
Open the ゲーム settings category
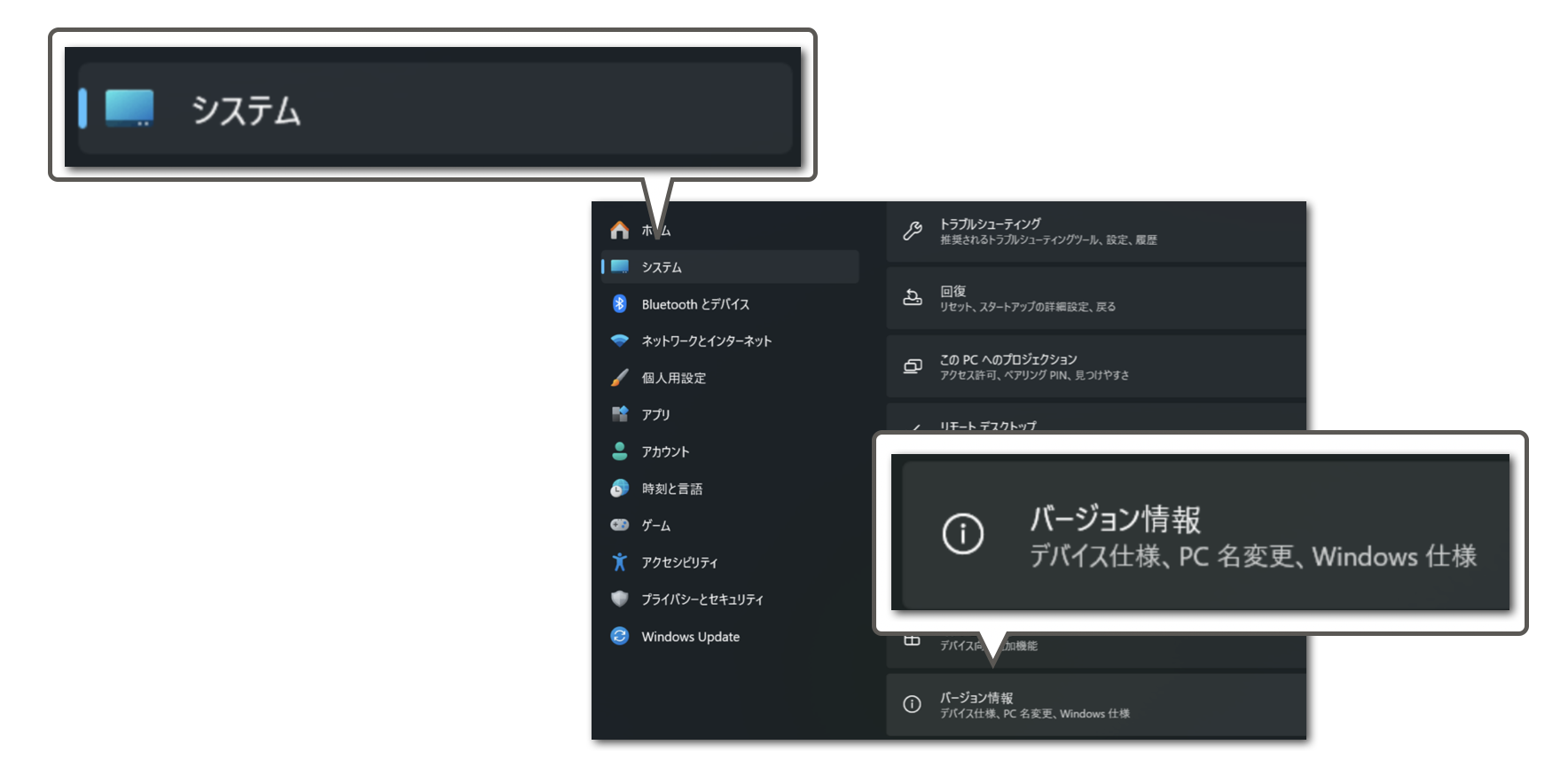[x=730, y=525]
